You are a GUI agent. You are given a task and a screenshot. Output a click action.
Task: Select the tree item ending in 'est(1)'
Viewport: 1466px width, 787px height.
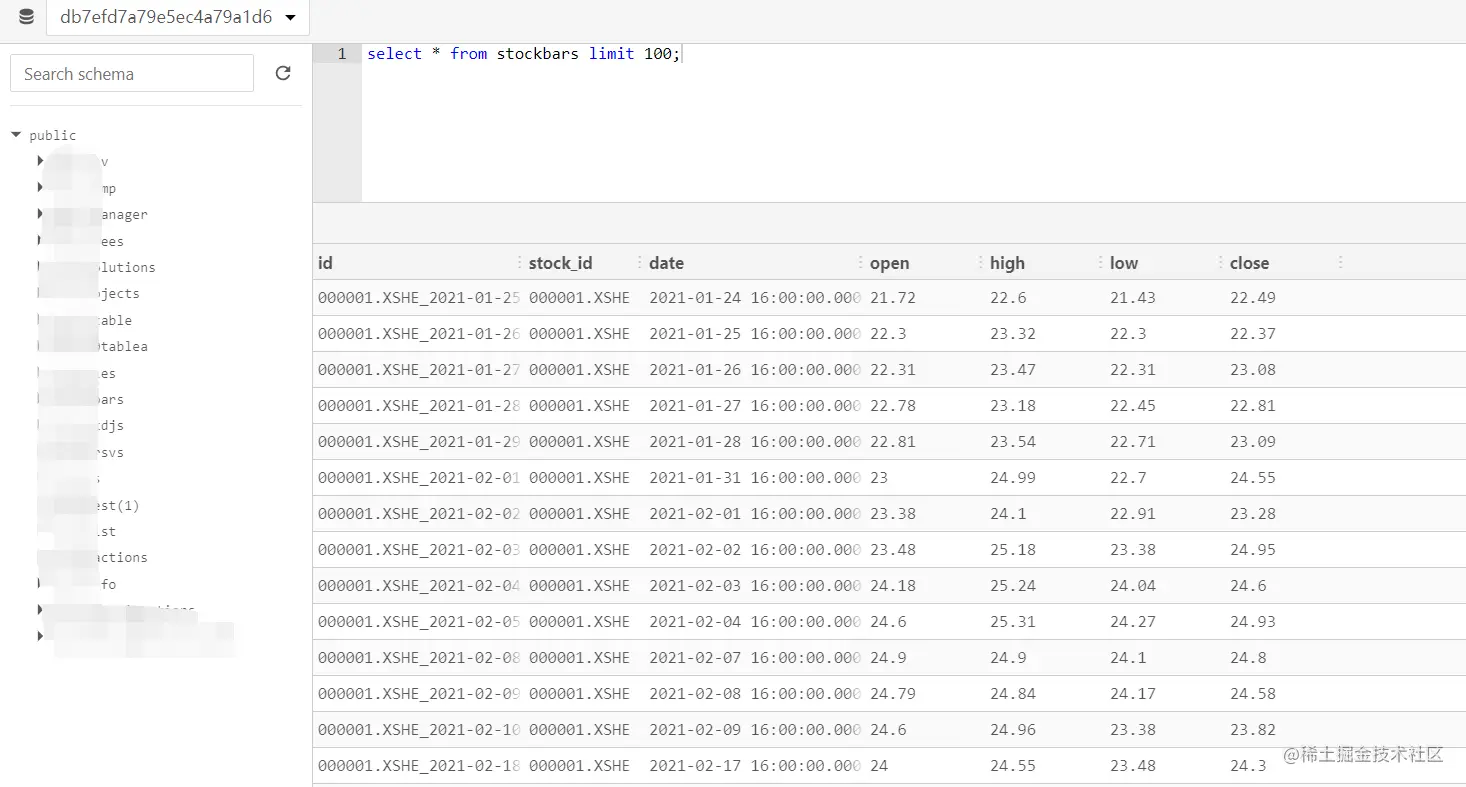coord(117,505)
